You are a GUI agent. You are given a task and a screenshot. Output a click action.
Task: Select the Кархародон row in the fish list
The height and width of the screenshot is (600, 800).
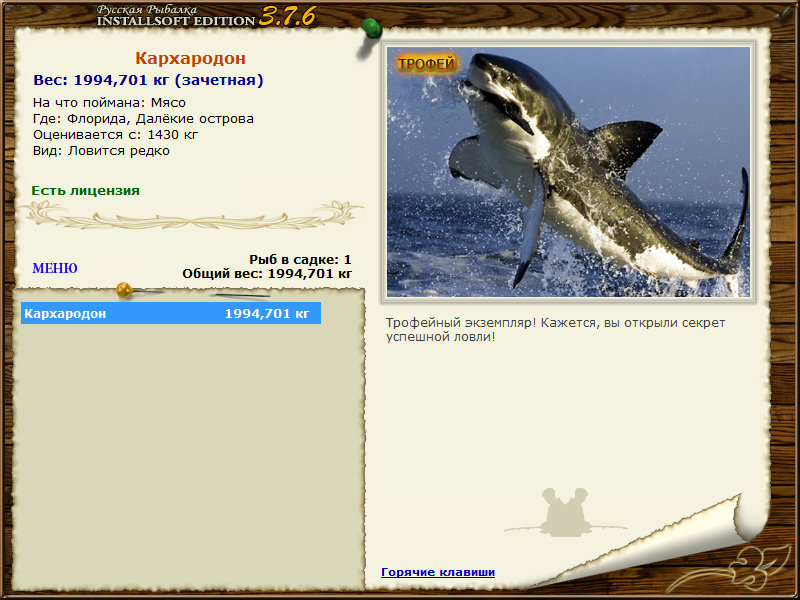click(x=171, y=313)
